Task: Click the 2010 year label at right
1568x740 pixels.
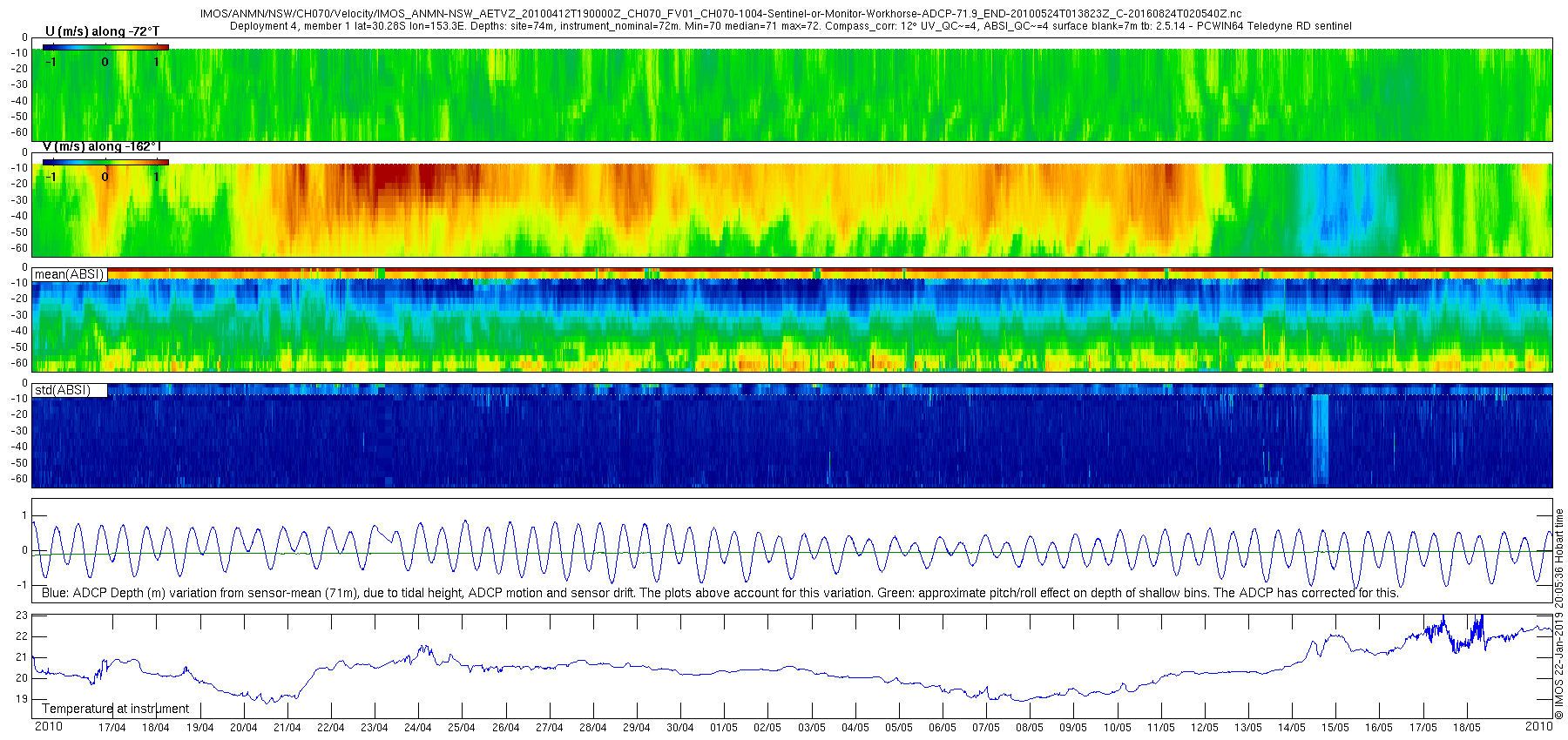Action: coord(1539,726)
